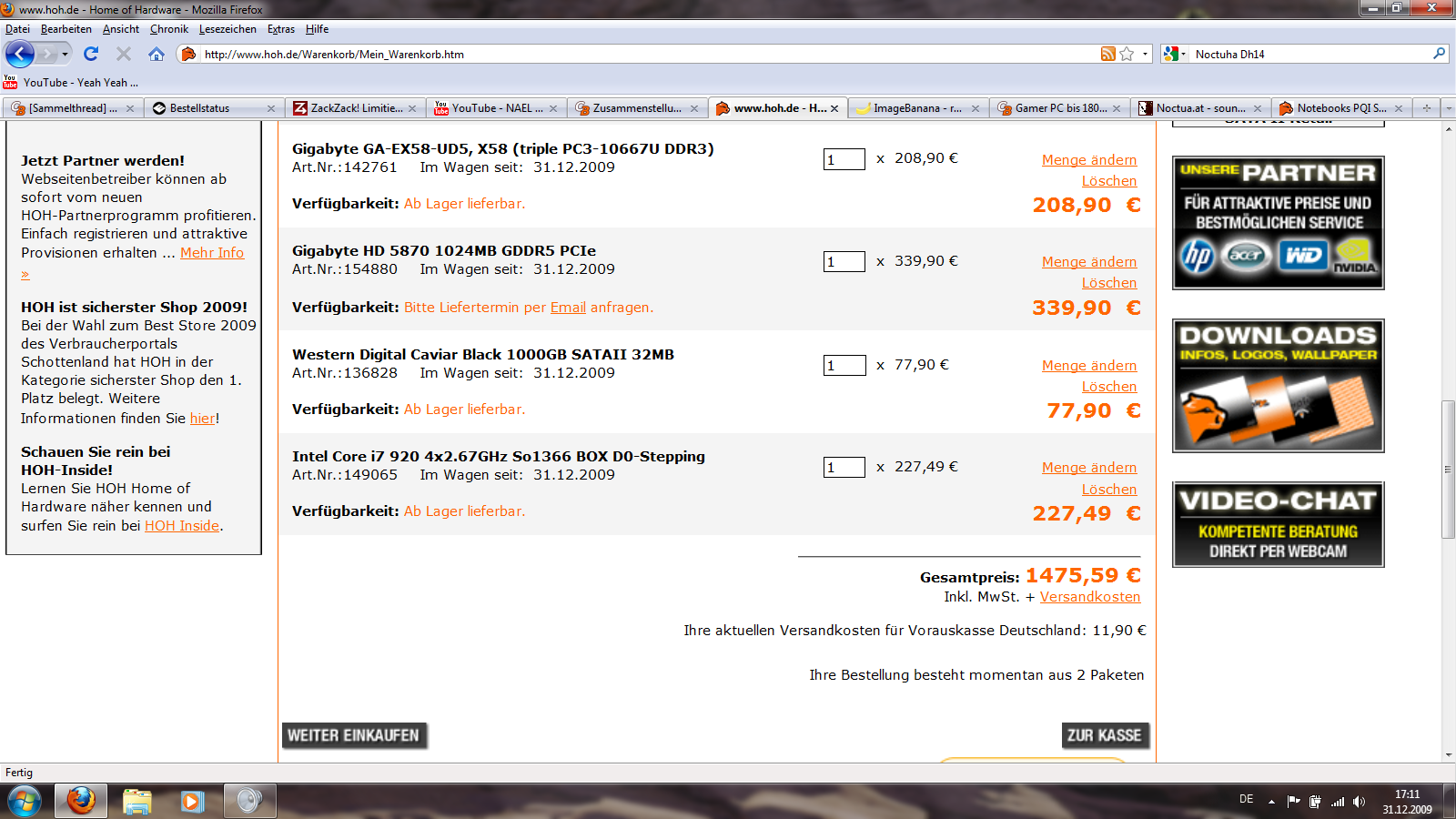
Task: Click the Email link for Liefertermin
Action: (568, 308)
